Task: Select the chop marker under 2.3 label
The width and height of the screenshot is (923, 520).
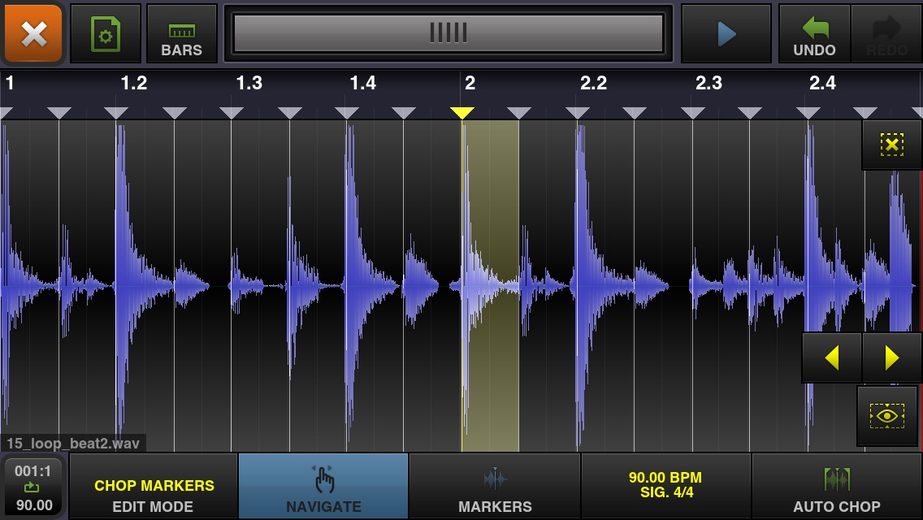Action: 693,112
